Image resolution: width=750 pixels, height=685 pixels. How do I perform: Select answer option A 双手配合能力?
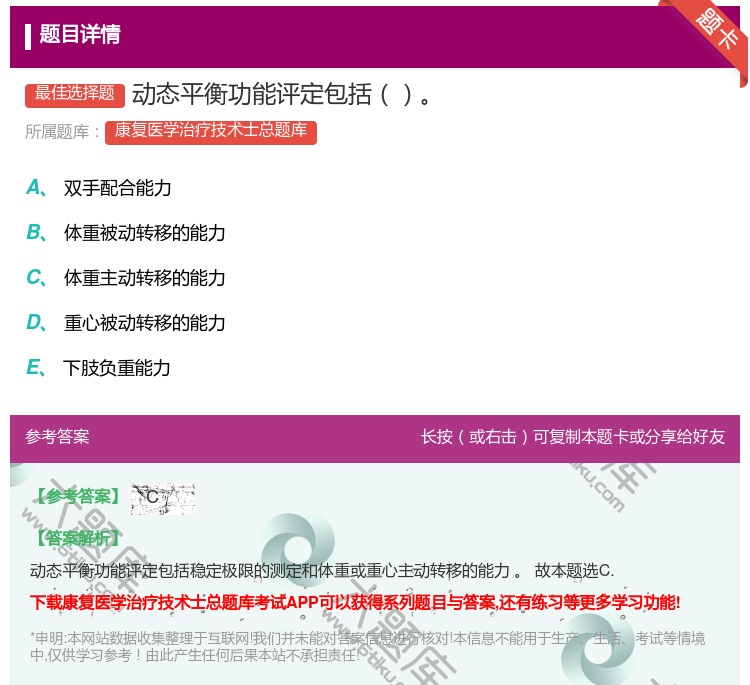pyautogui.click(x=117, y=188)
